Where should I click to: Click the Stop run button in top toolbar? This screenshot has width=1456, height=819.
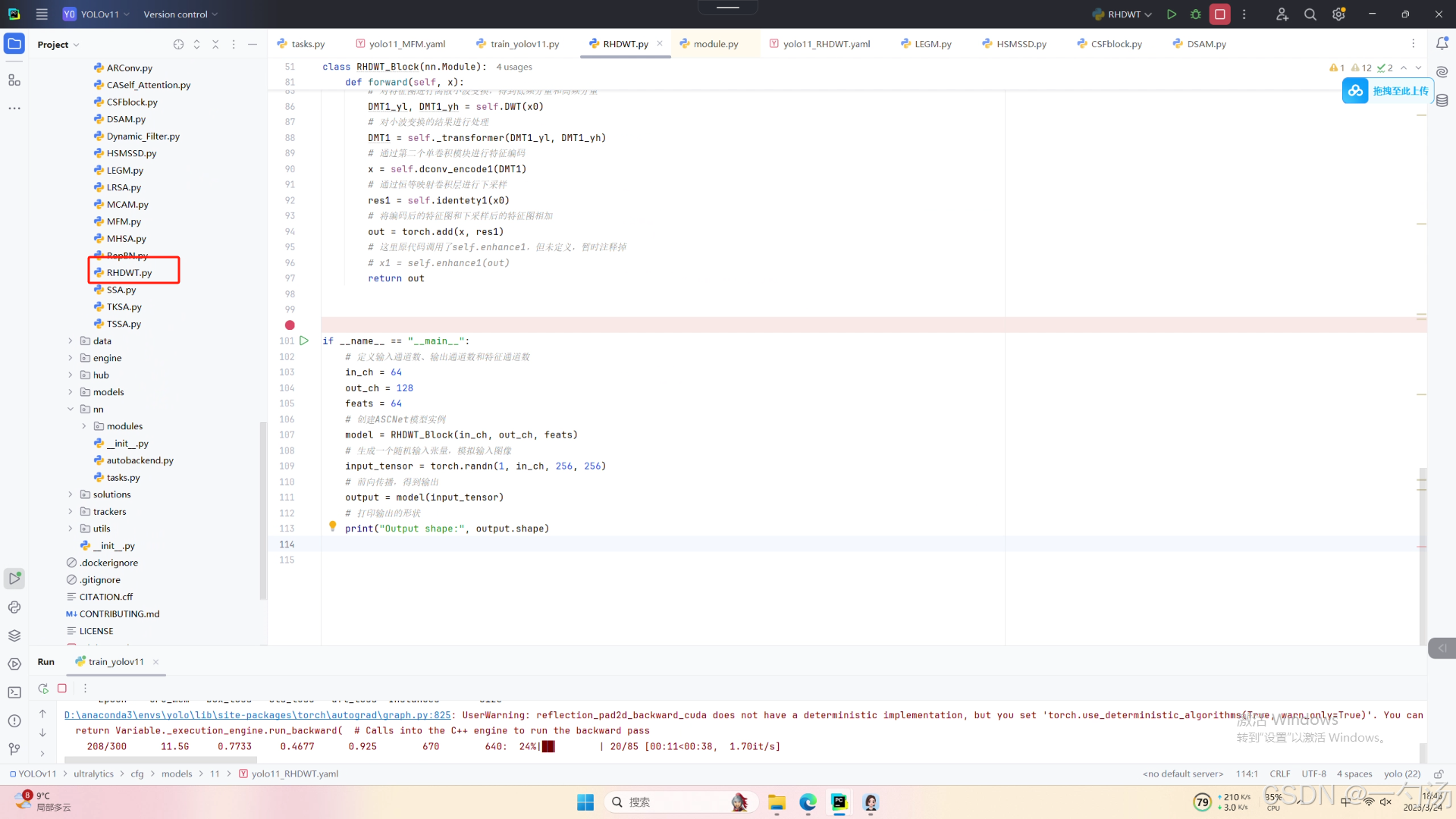1219,14
